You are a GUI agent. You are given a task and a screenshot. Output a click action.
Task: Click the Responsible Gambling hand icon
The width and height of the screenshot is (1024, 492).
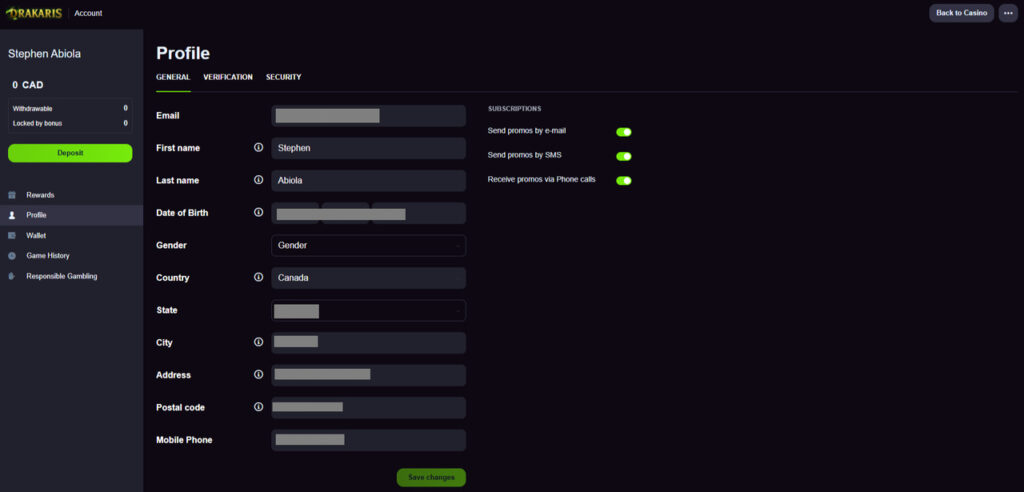12,276
